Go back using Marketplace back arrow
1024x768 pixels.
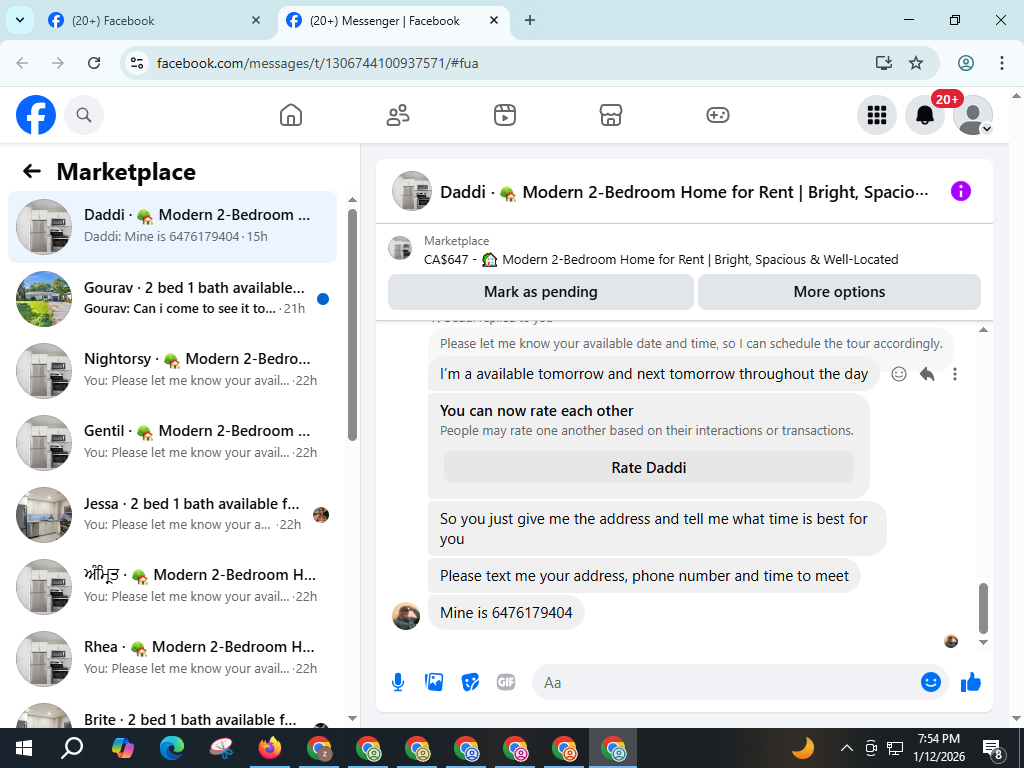(x=31, y=172)
